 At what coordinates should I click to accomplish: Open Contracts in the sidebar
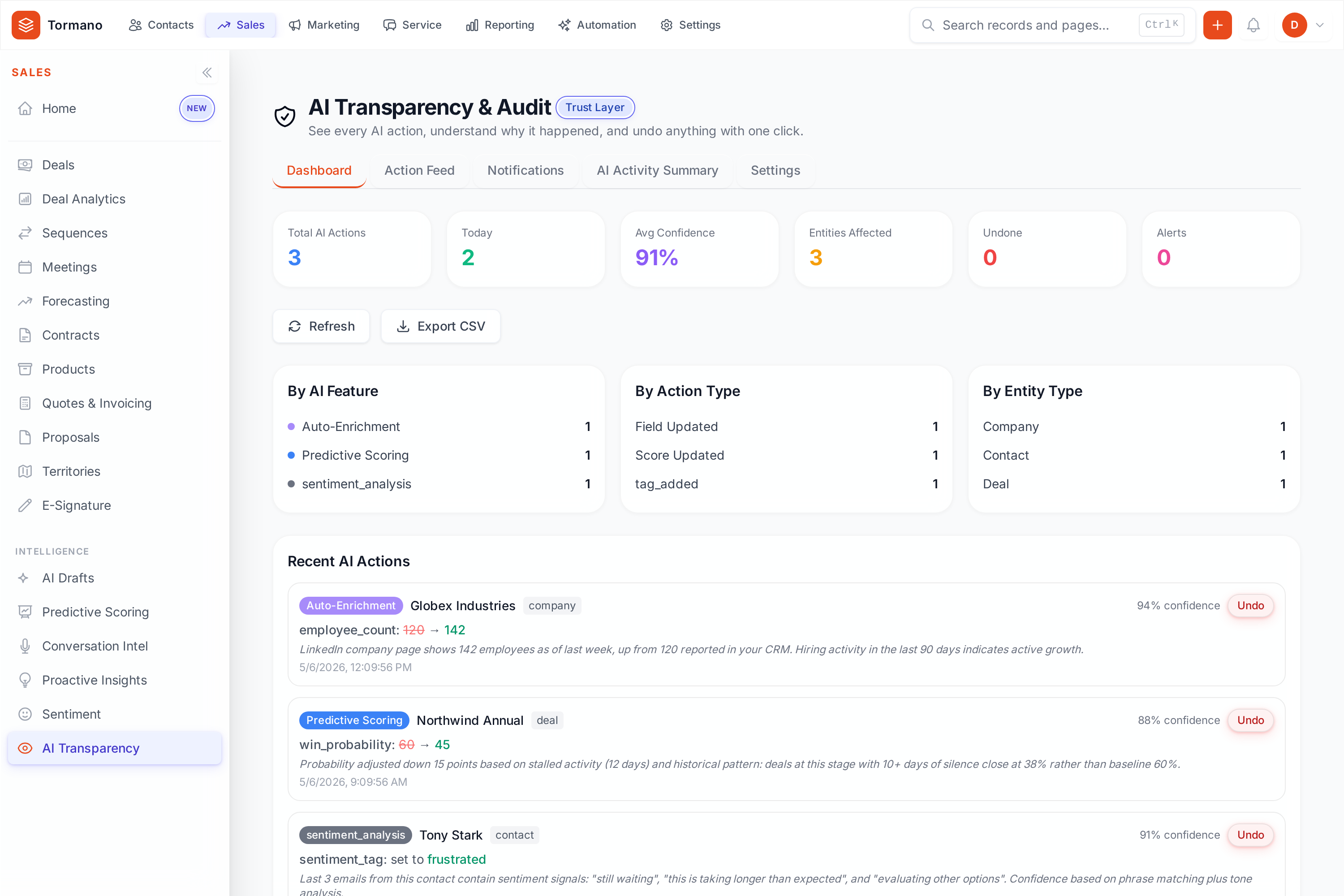(115, 336)
